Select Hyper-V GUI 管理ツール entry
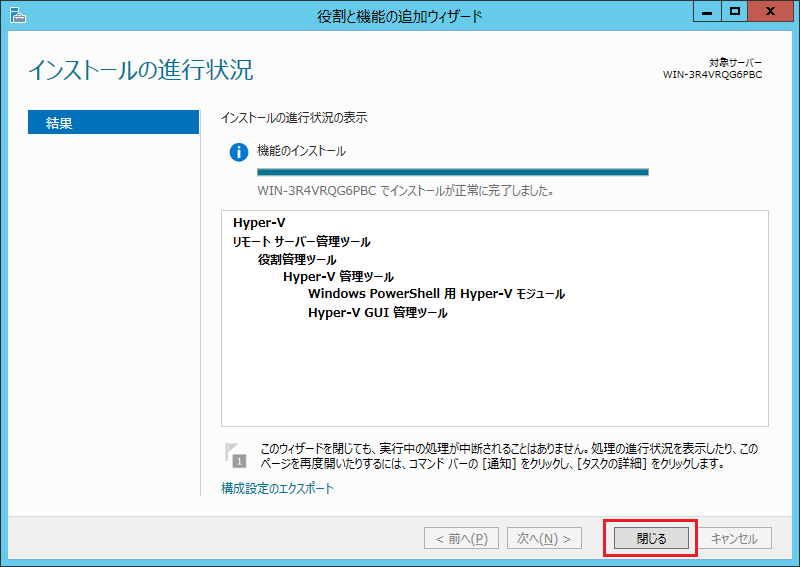 coord(378,312)
